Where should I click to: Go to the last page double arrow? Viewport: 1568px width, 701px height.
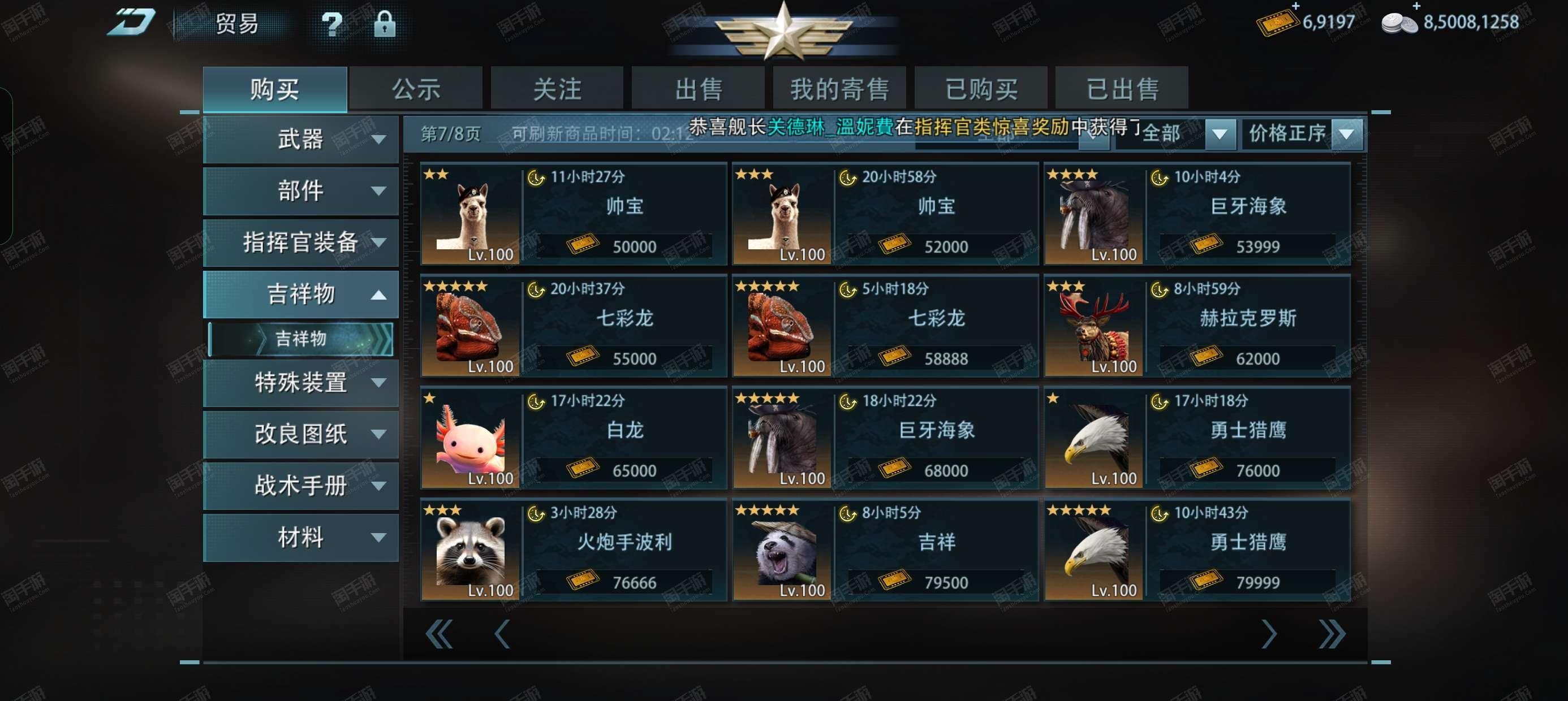[x=1331, y=634]
